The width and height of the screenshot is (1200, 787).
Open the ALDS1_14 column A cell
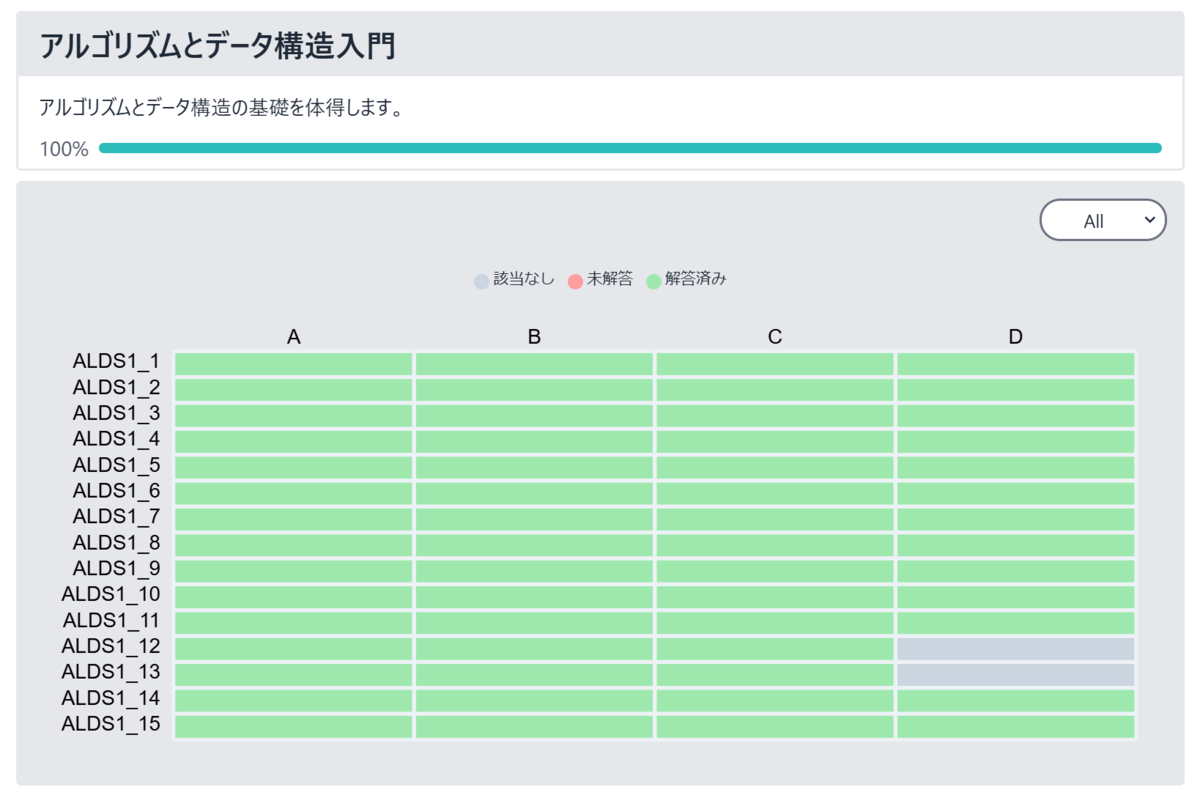click(294, 701)
